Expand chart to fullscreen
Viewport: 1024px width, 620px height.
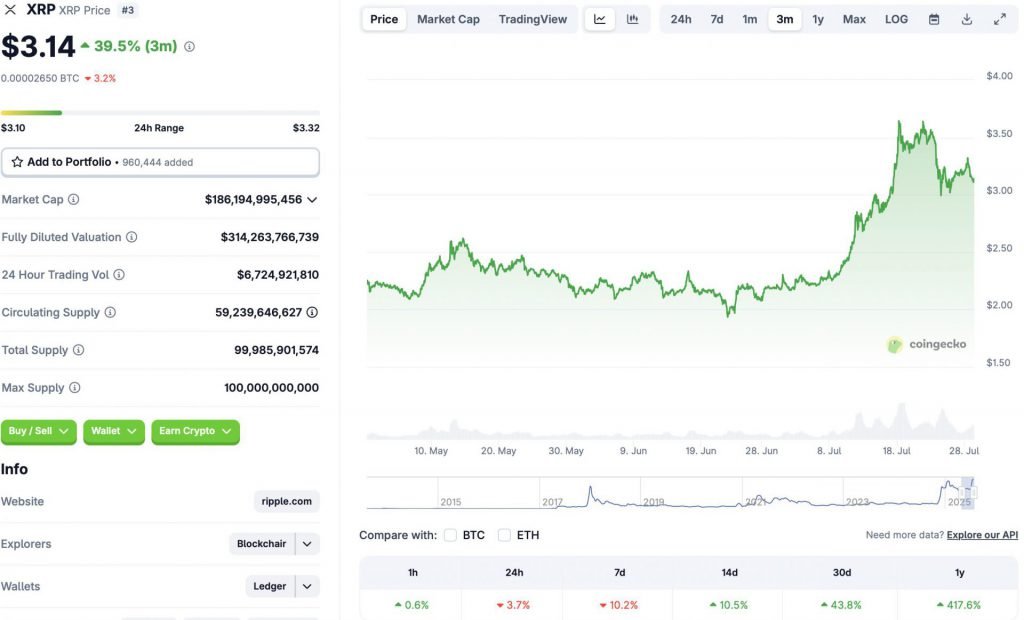click(x=999, y=19)
